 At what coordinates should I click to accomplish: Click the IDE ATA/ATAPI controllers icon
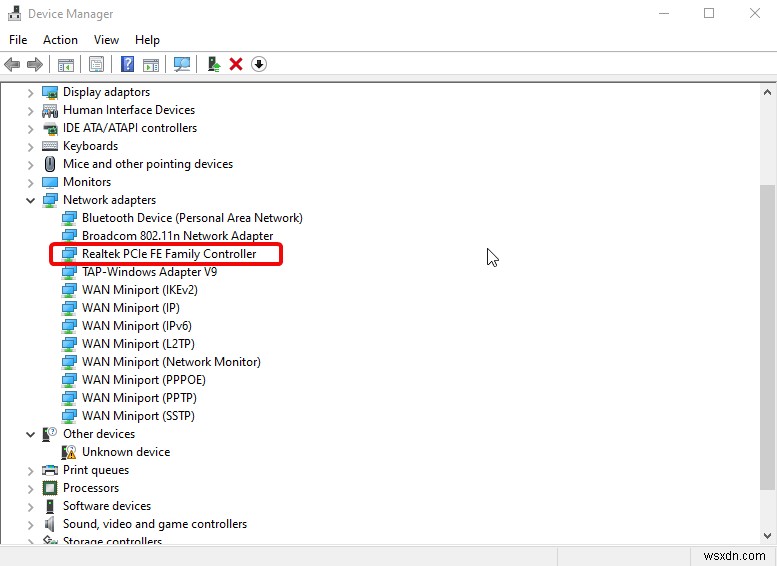[50, 128]
